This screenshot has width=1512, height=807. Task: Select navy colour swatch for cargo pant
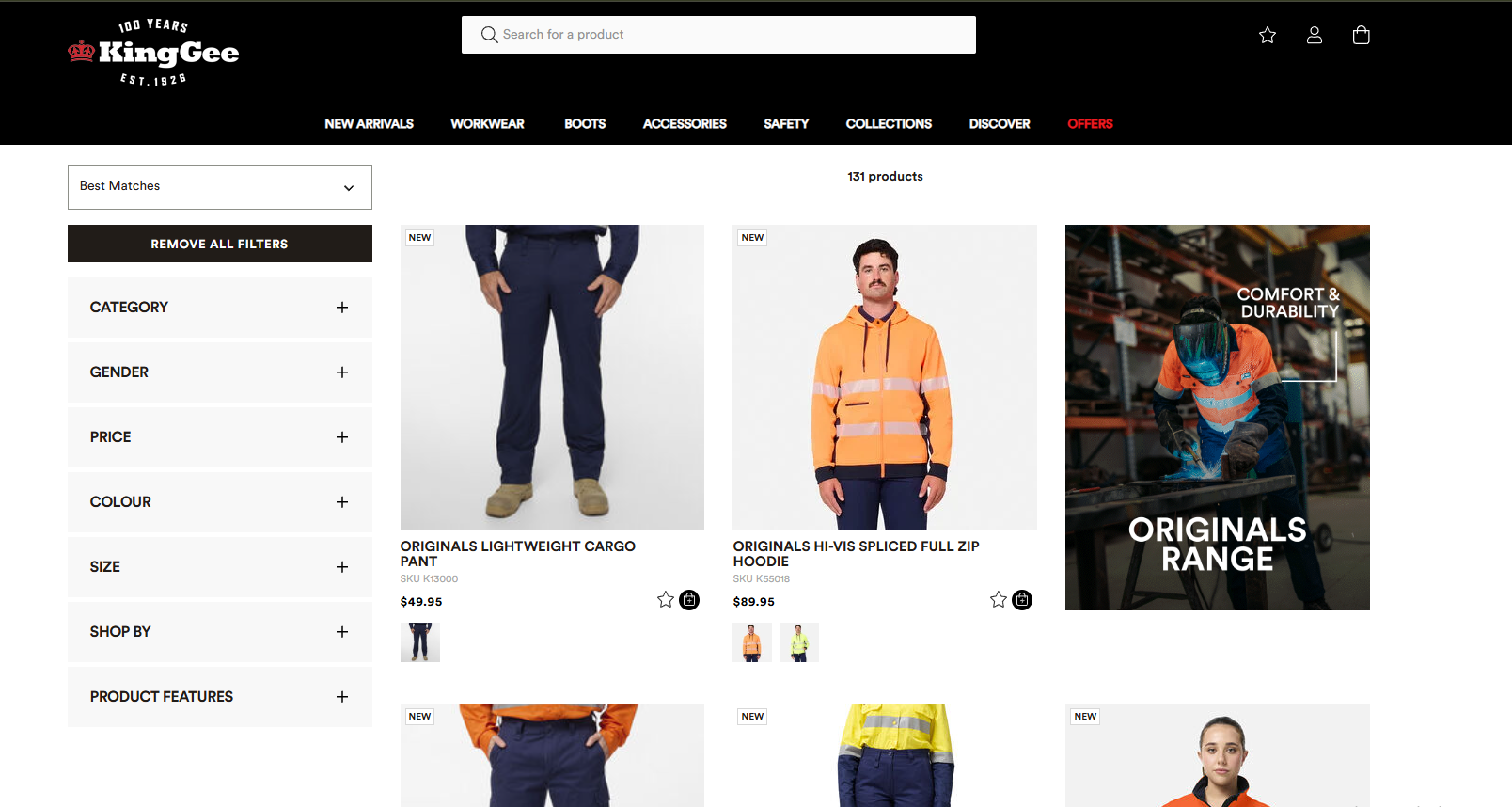[x=420, y=642]
